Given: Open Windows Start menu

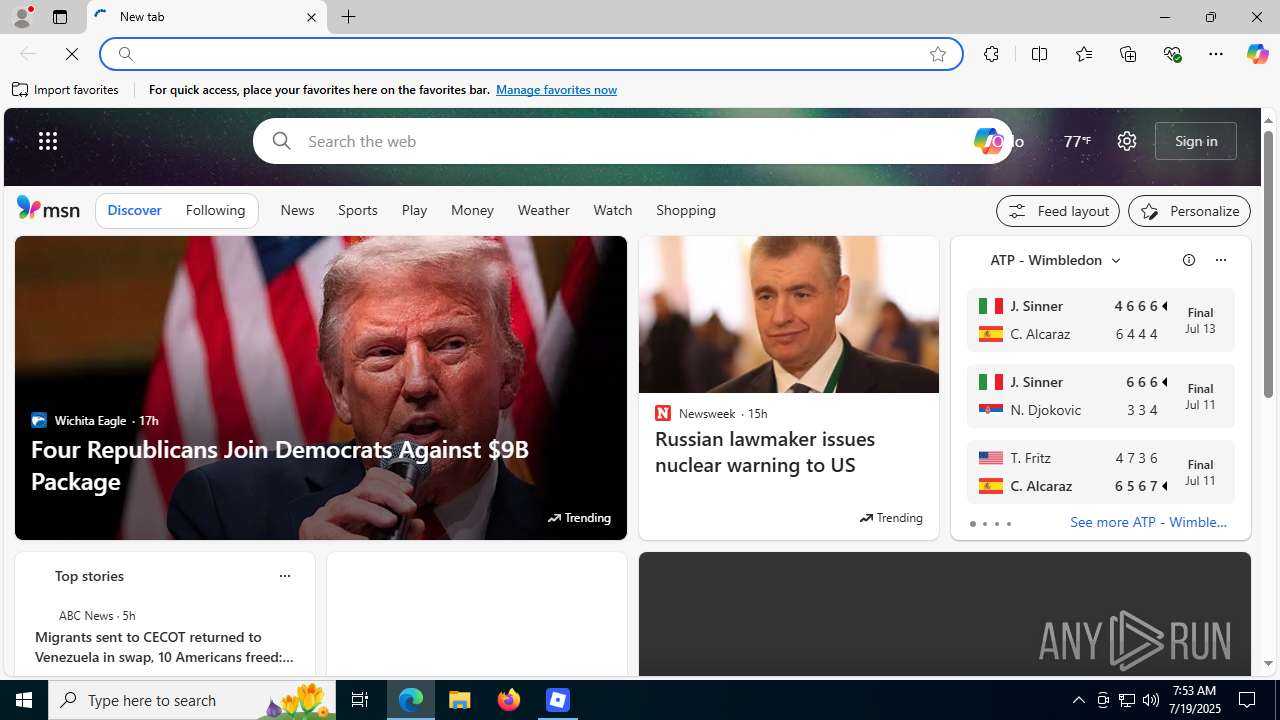Looking at the screenshot, I should coord(24,700).
